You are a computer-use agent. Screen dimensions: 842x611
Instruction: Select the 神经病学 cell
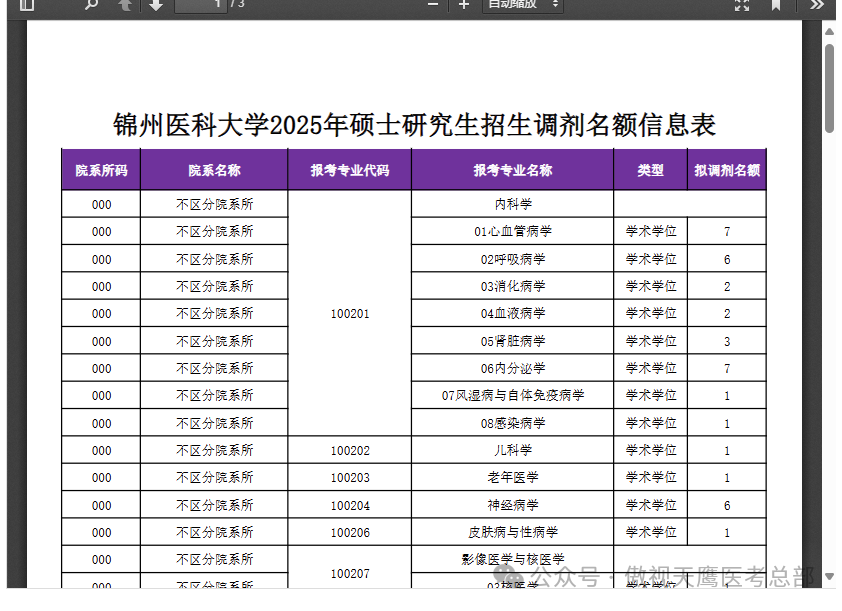(x=512, y=505)
